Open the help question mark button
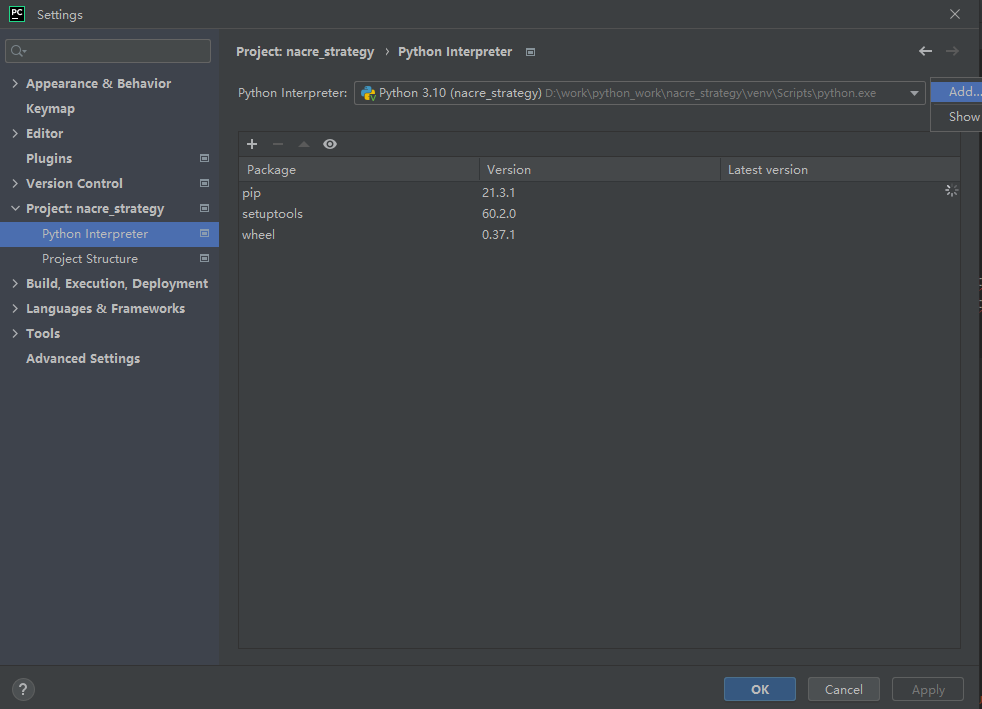Viewport: 982px width, 709px height. click(x=23, y=690)
